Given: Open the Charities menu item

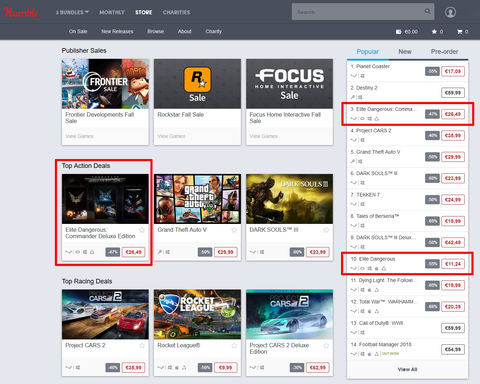Looking at the screenshot, I should tap(177, 12).
